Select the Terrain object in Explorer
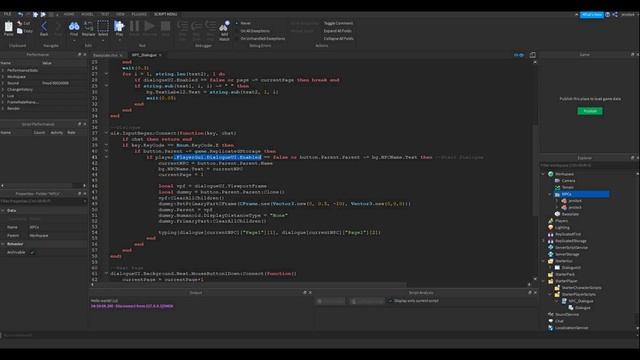This screenshot has width=640, height=360. 567,187
